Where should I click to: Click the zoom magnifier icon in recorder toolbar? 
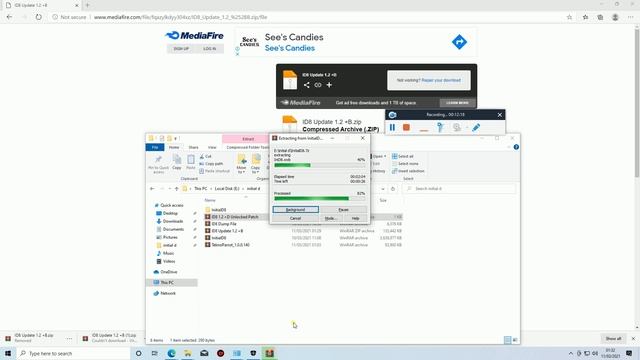pos(457,127)
